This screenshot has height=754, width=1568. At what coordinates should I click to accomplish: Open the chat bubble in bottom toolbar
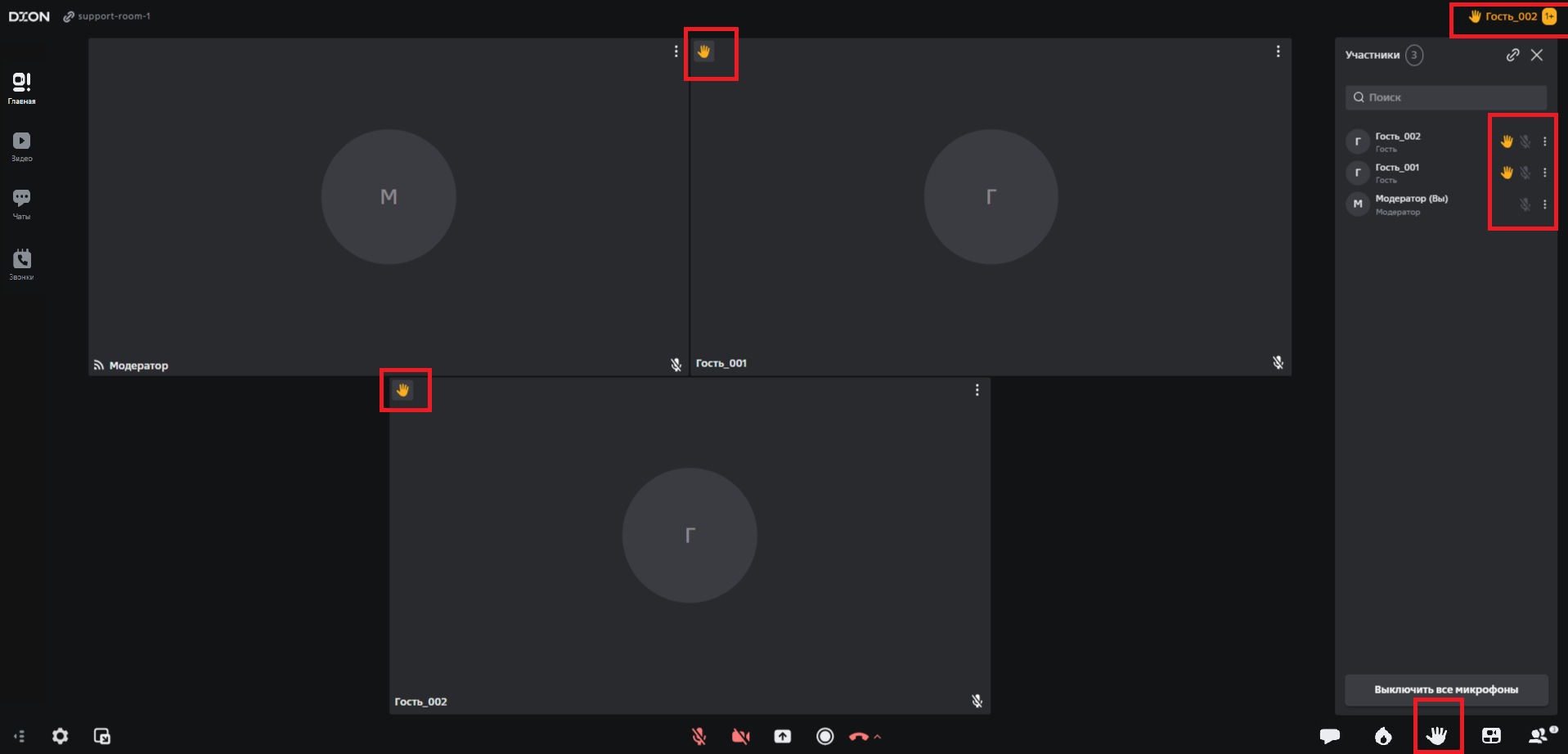1329,736
